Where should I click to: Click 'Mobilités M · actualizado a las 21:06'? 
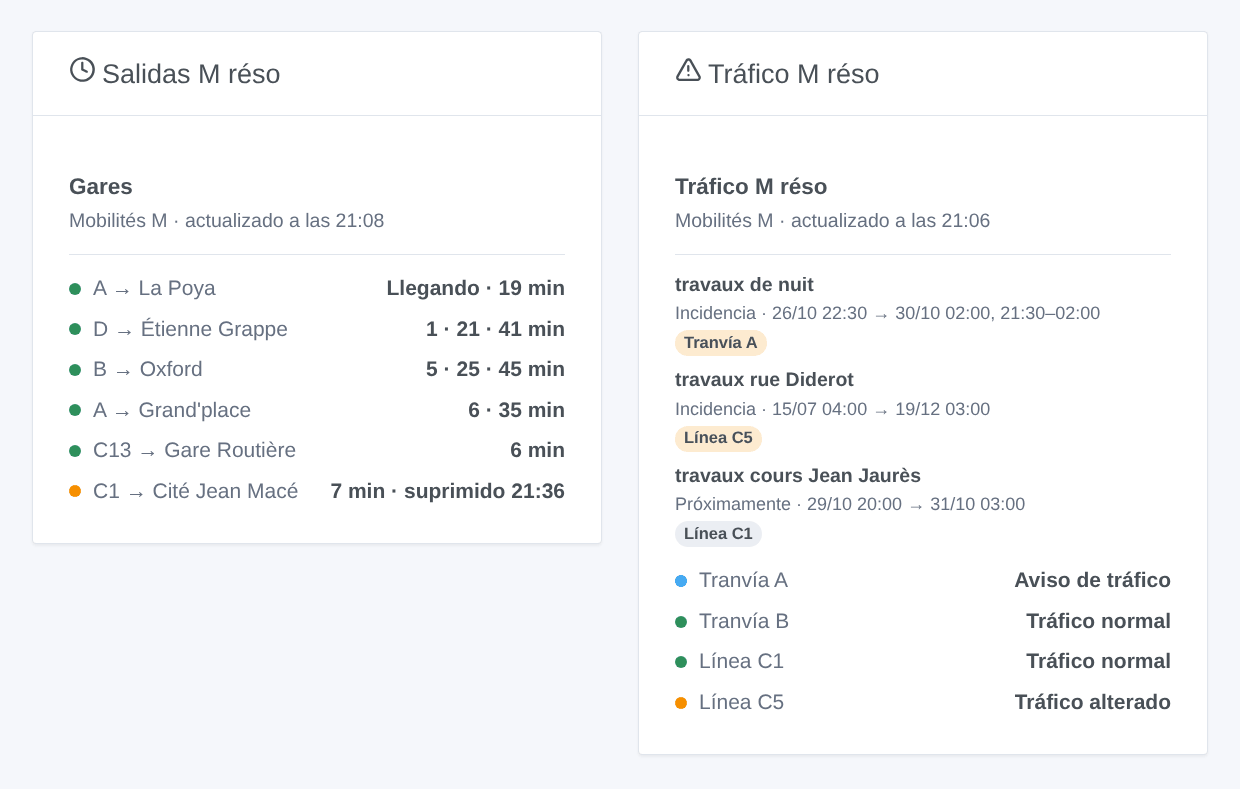coord(833,221)
